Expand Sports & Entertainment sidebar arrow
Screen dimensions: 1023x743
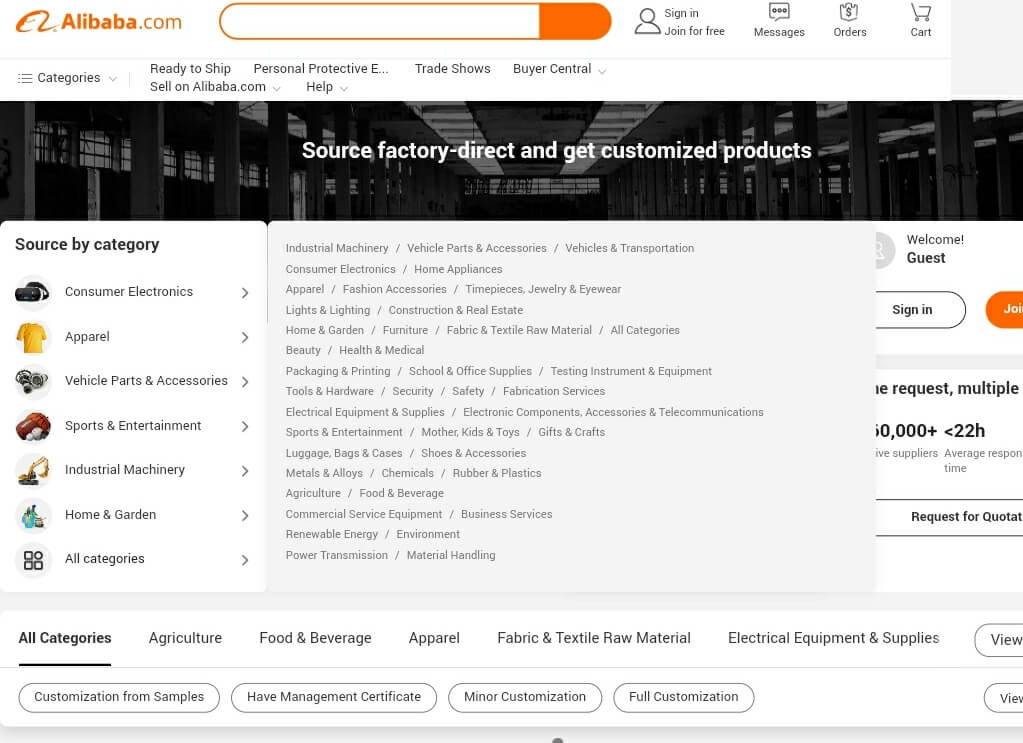pos(245,427)
